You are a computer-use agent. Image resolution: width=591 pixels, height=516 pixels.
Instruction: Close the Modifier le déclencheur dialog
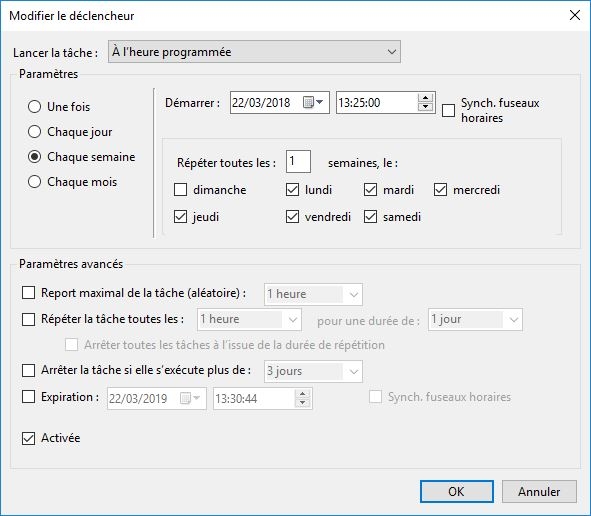(x=575, y=15)
